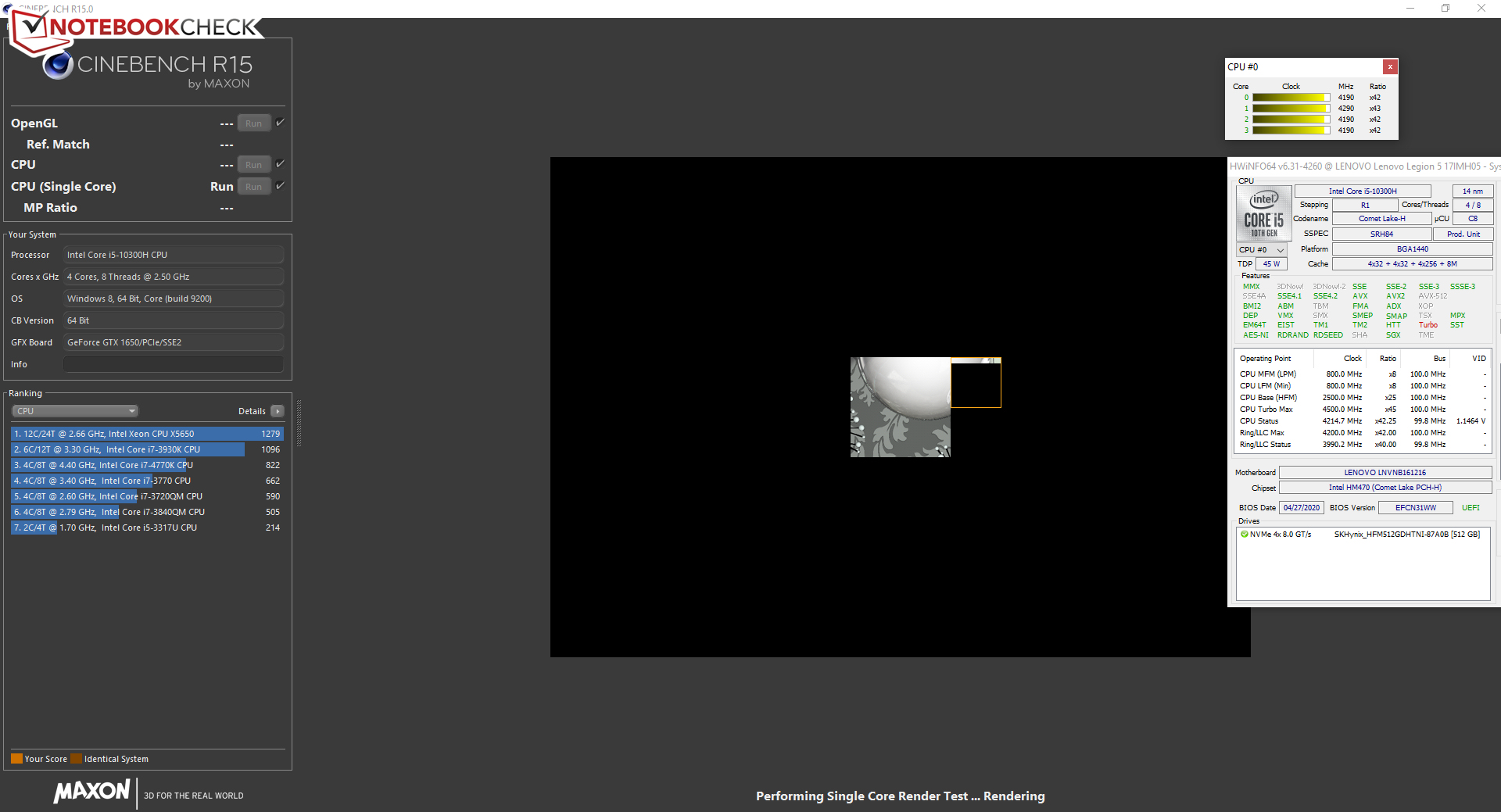The height and width of the screenshot is (812, 1501).
Task: Click the Core 0 clock bar
Action: 1291,98
